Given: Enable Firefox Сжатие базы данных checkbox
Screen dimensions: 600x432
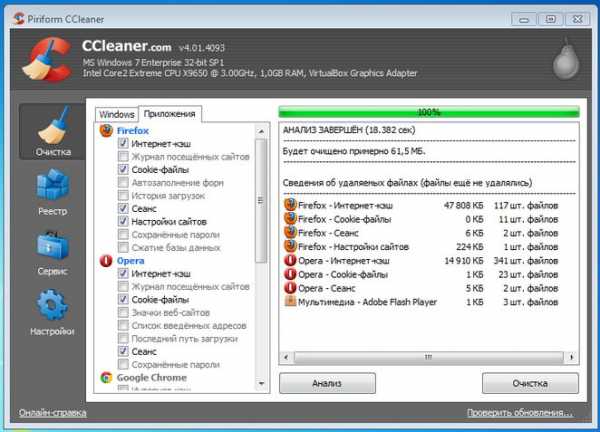Looking at the screenshot, I should coord(123,248).
